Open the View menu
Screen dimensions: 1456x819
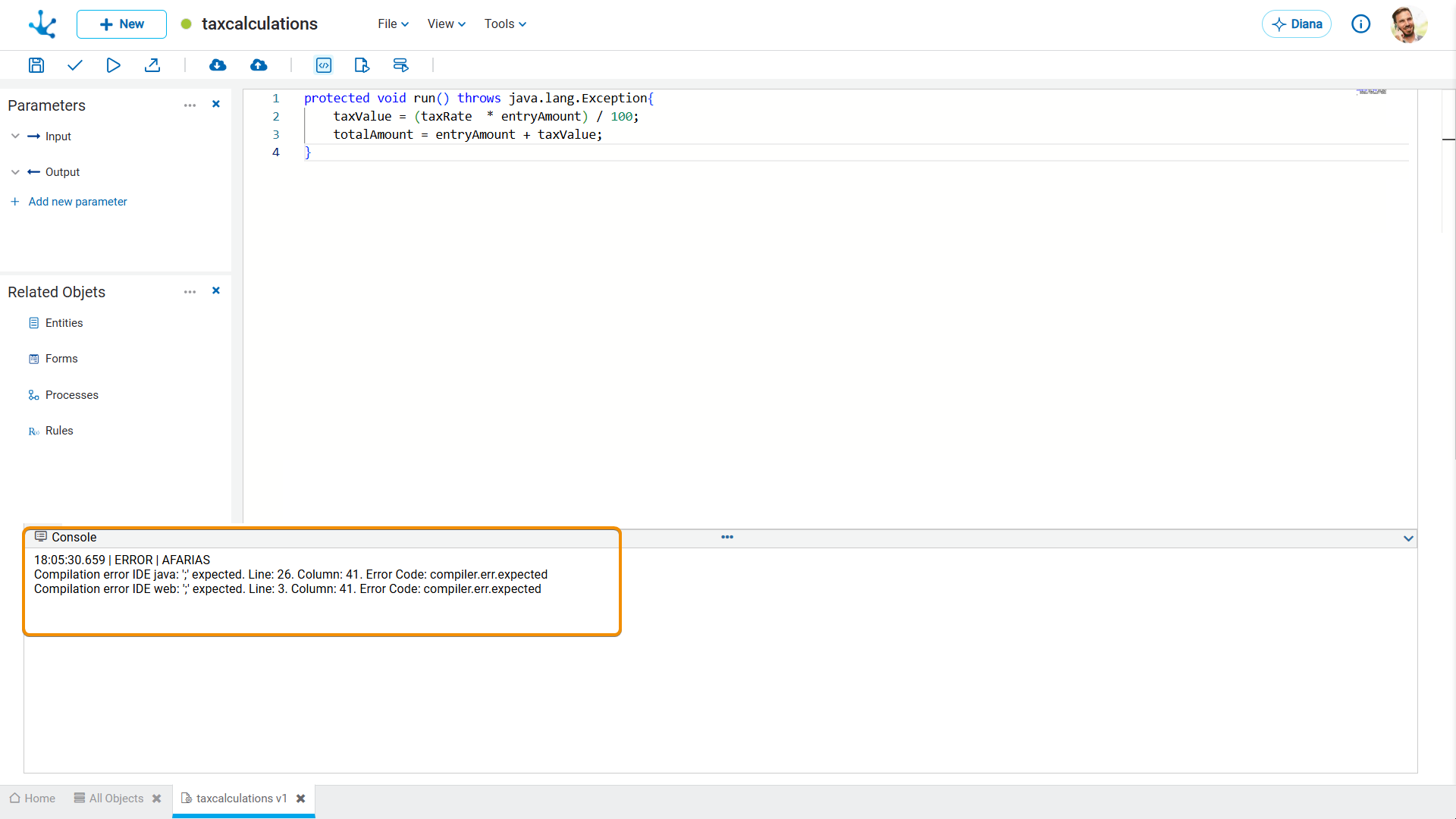click(446, 24)
